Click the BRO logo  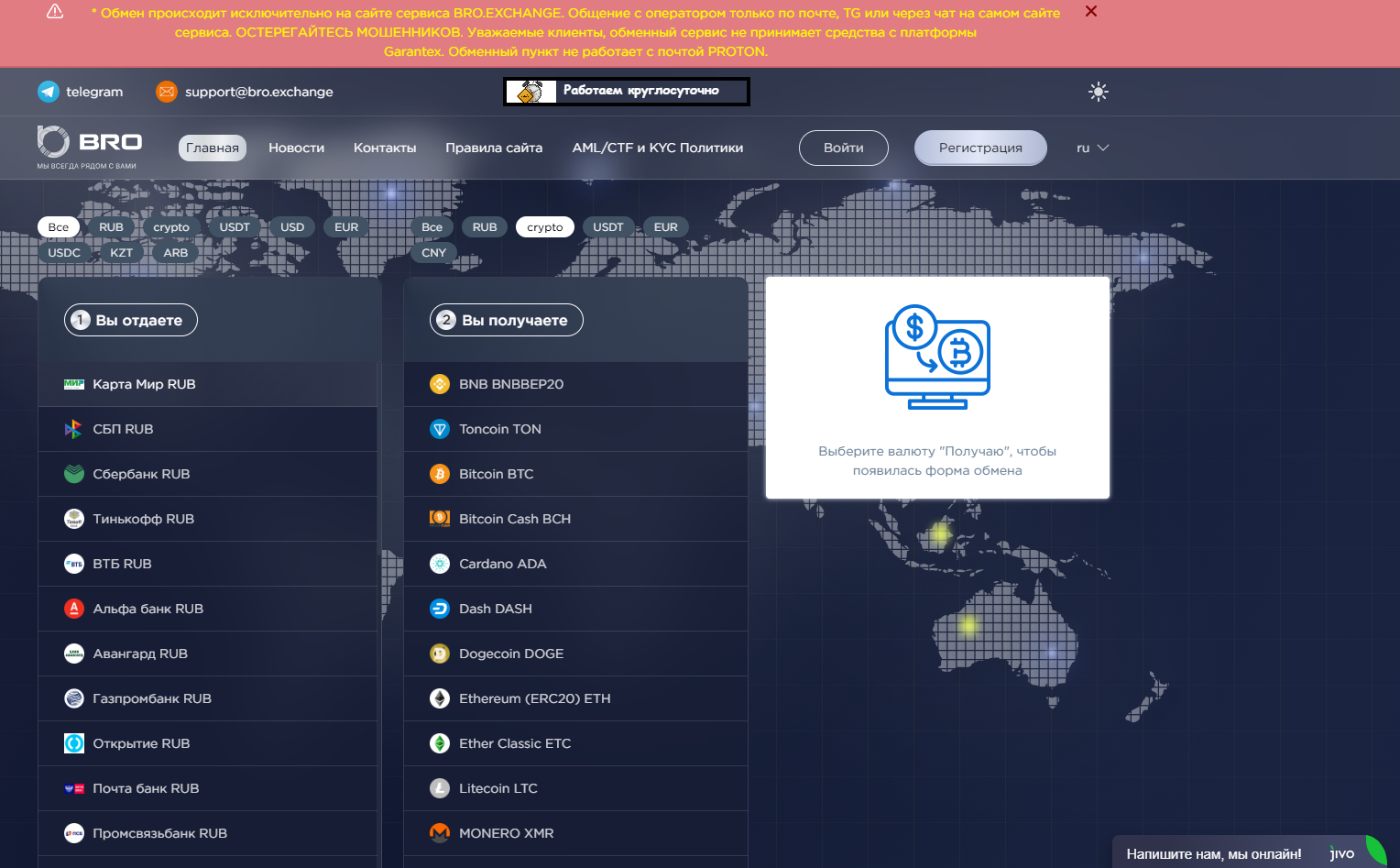tap(90, 147)
